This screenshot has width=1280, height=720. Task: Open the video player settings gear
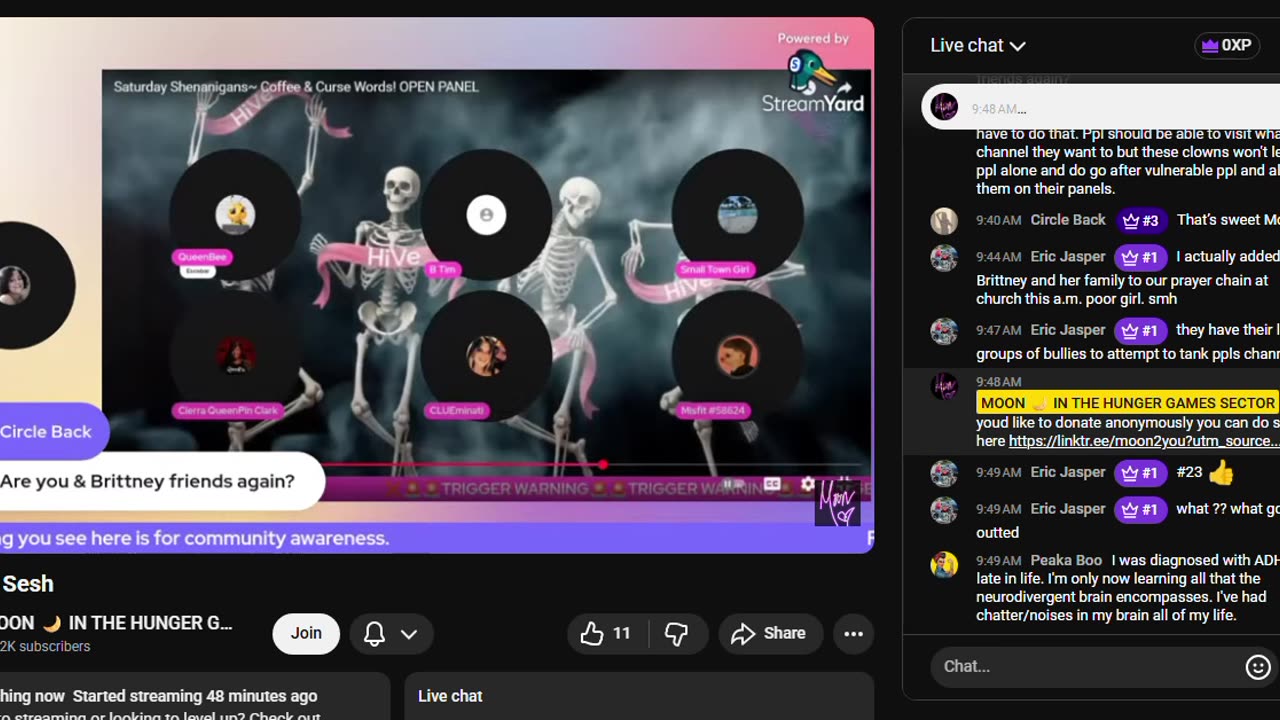click(x=808, y=484)
